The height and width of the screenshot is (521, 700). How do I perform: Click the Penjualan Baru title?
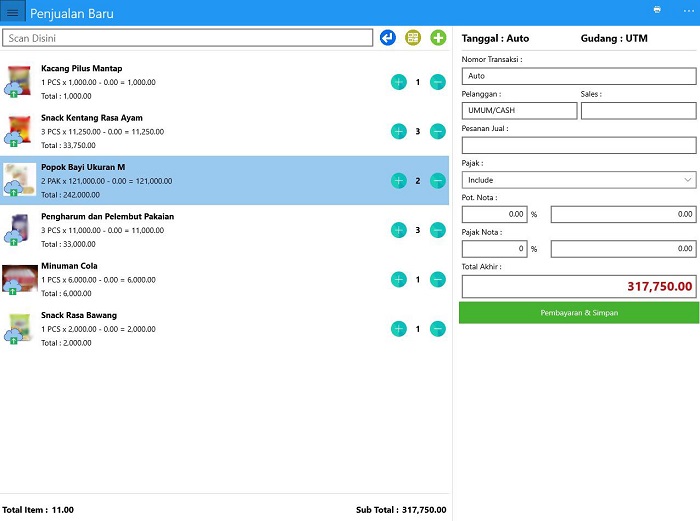tap(72, 14)
